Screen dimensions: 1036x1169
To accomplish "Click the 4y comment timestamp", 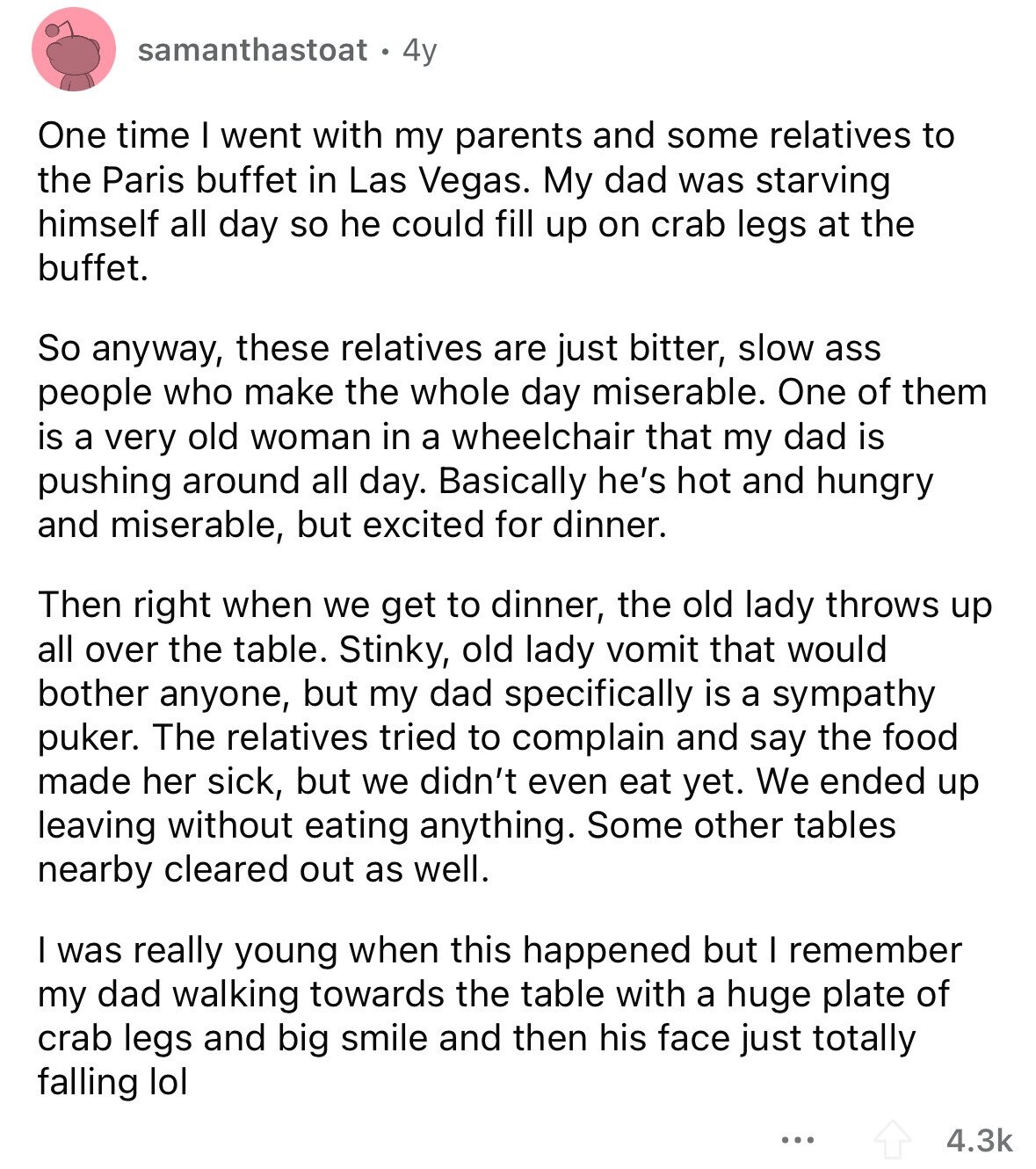I will click(419, 51).
